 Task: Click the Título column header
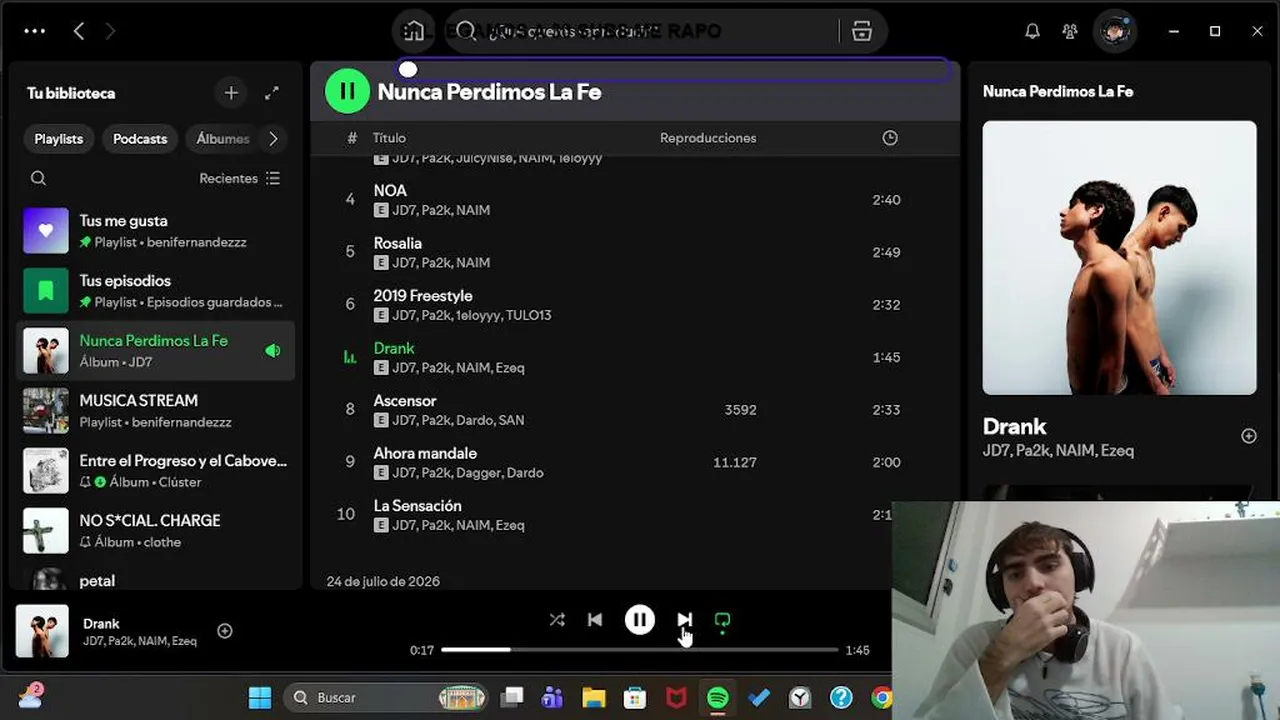[389, 138]
